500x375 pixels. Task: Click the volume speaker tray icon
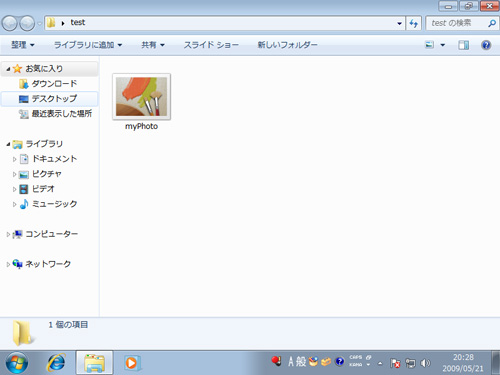coord(425,363)
